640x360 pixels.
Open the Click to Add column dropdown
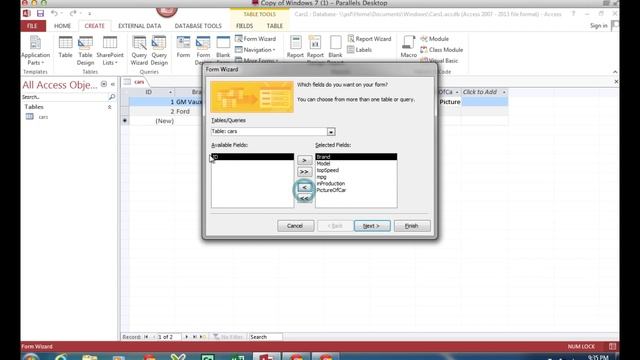click(x=504, y=92)
